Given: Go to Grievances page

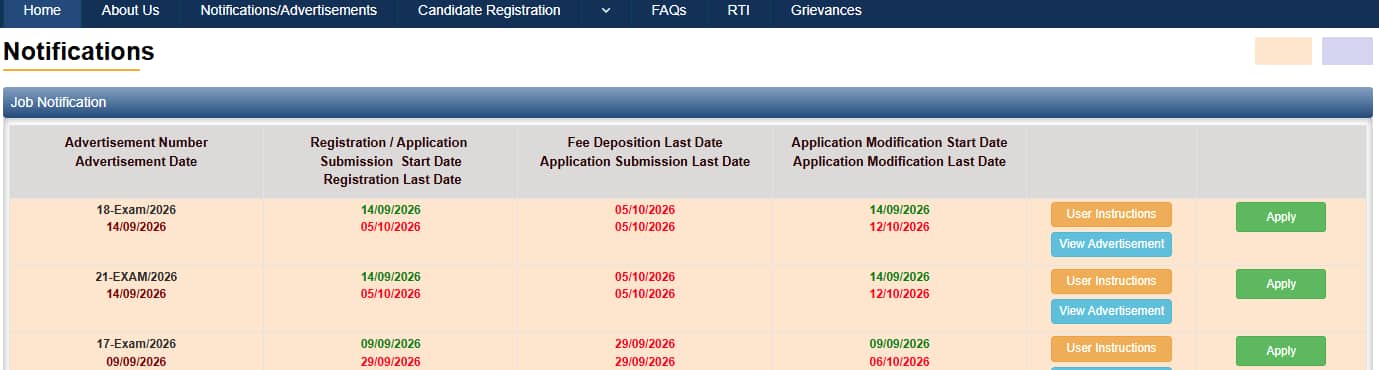Looking at the screenshot, I should click(825, 11).
